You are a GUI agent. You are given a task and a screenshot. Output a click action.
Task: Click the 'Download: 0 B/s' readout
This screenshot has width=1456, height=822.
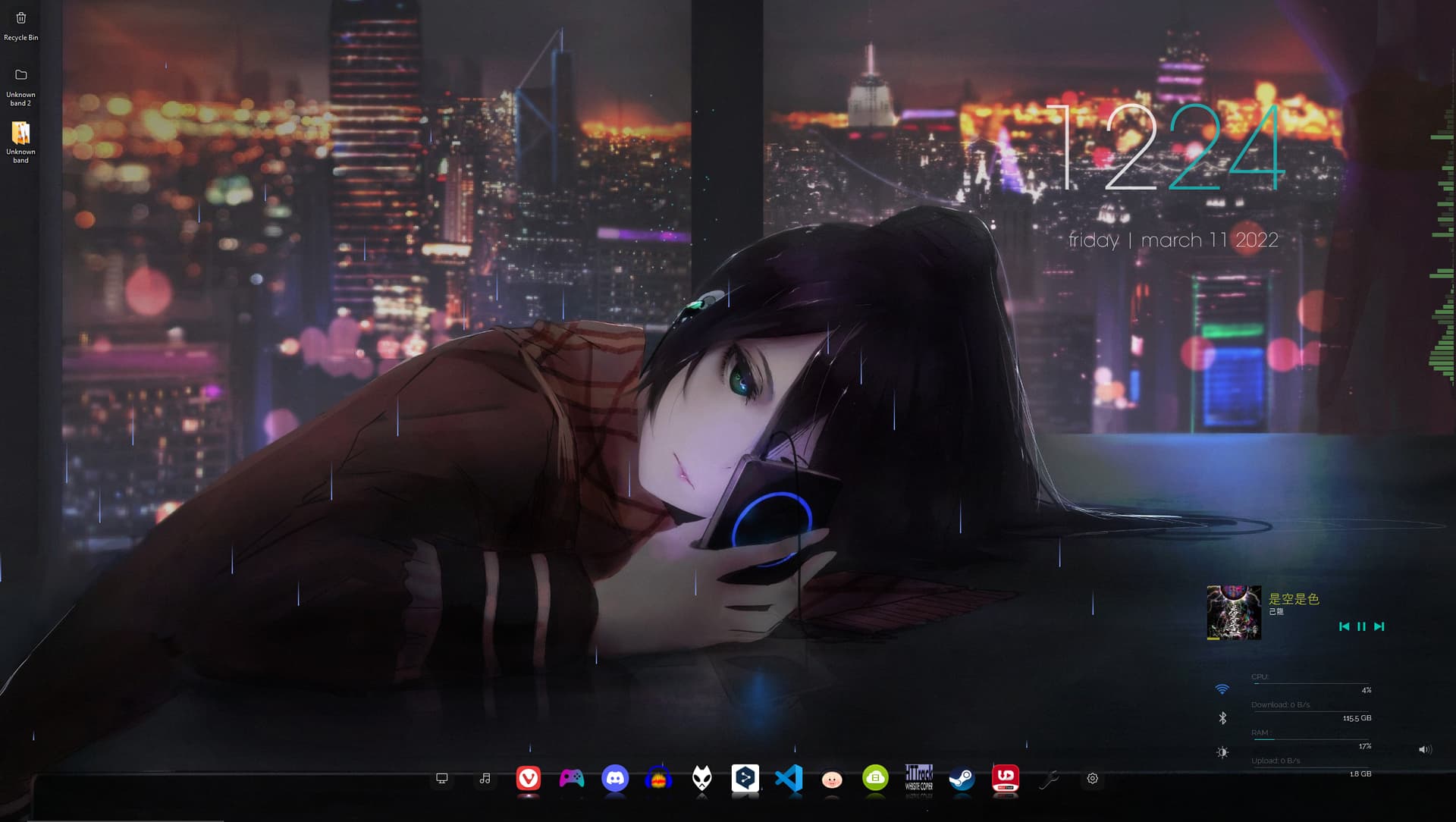click(1281, 704)
